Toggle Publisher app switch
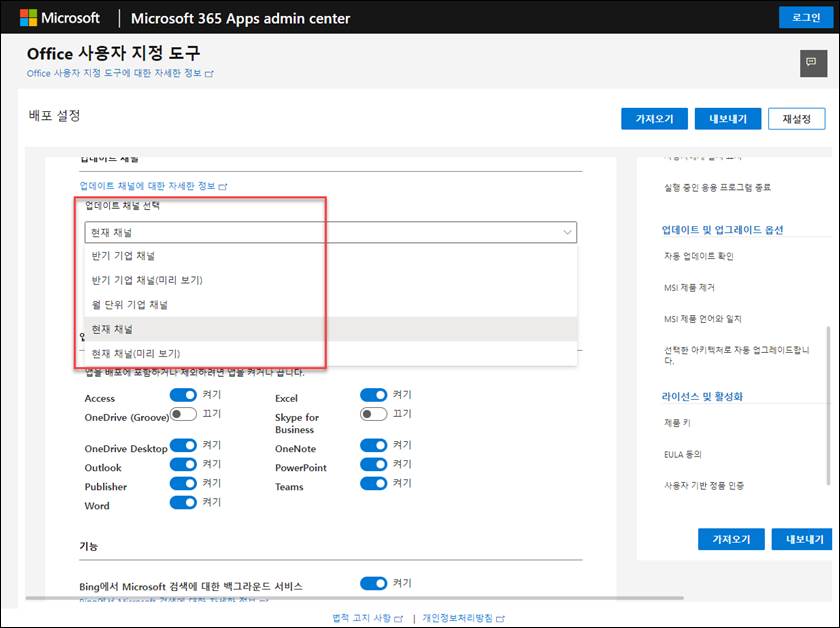840x628 pixels. (x=183, y=483)
